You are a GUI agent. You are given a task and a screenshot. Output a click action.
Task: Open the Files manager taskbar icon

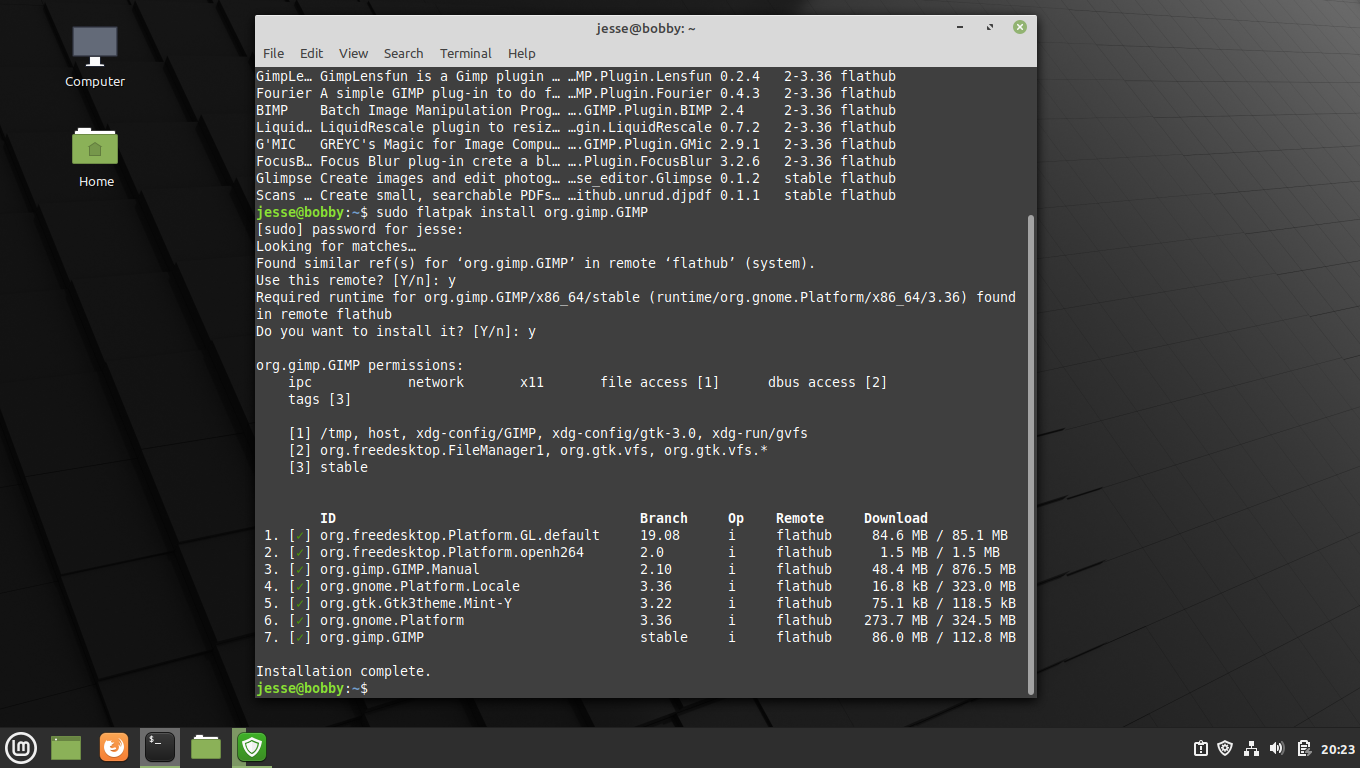tap(206, 747)
